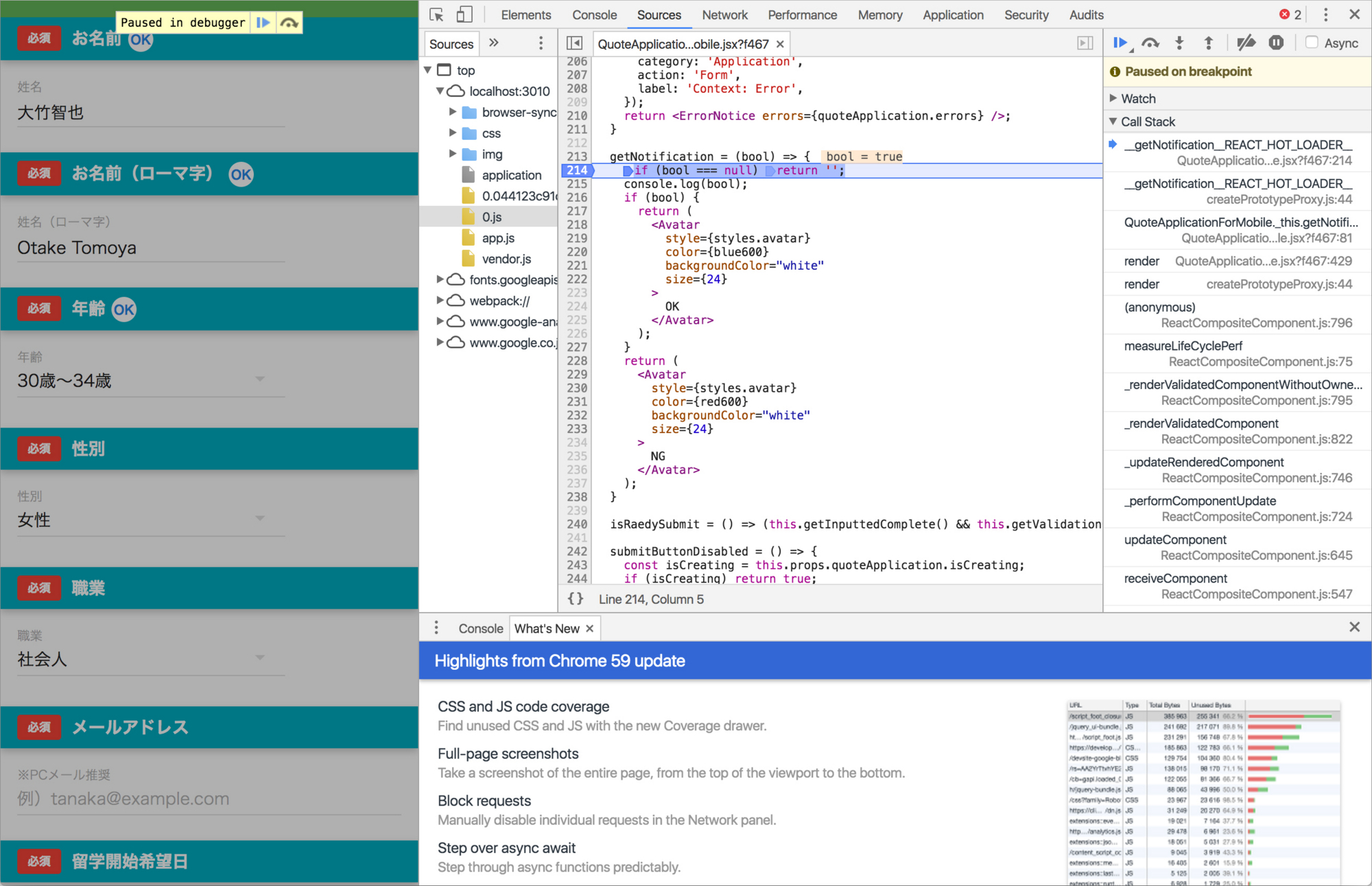Open DevTools three-dot customize menu

(1325, 14)
